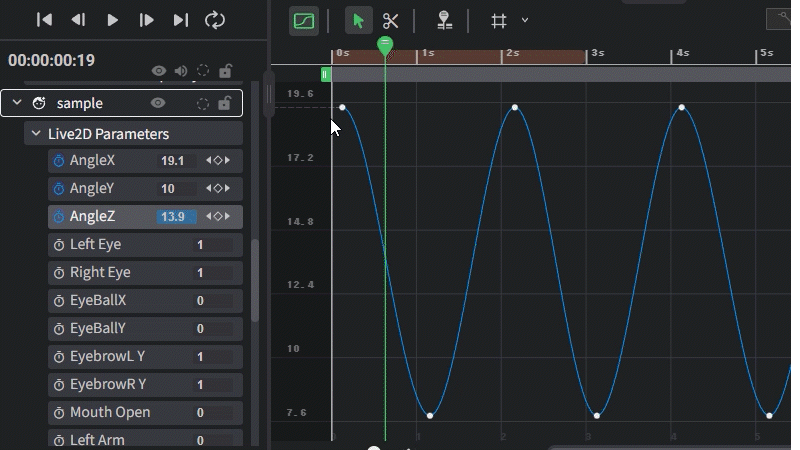The image size is (800, 450).
Task: Select the Live2D Parameters label
Action: (x=108, y=134)
